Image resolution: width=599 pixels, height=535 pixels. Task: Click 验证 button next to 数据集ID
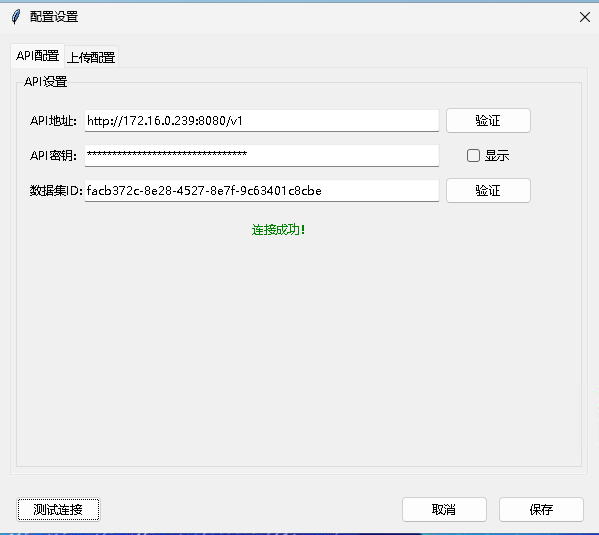coord(488,190)
